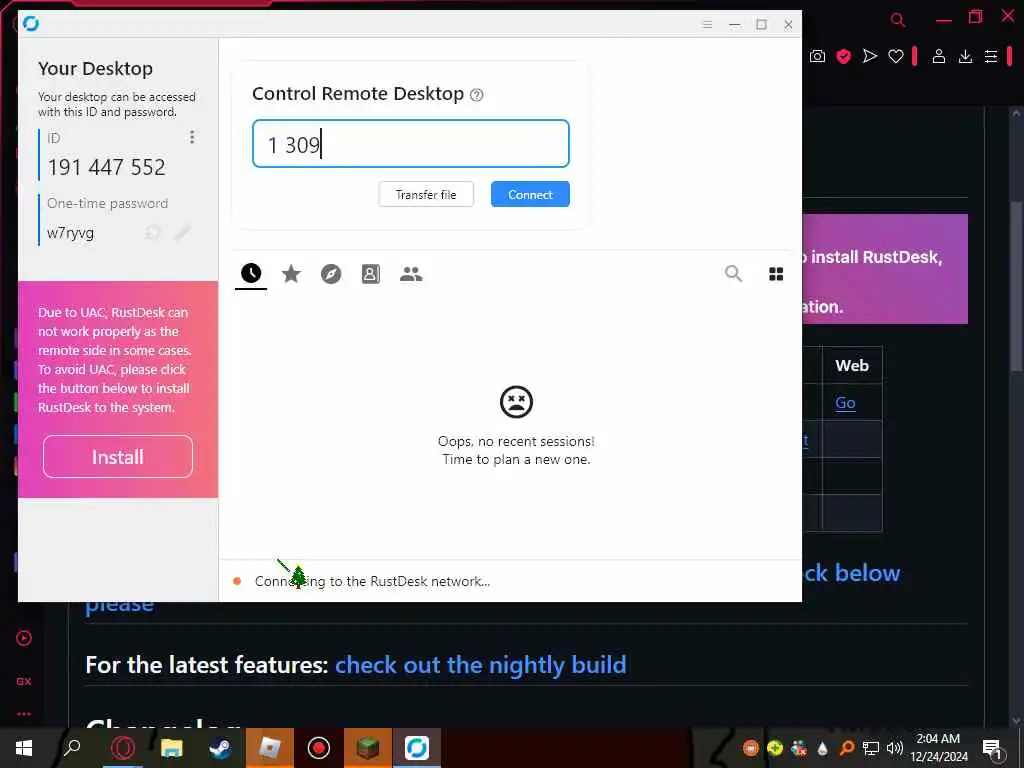1024x768 pixels.
Task: Open the Discovered compass tab
Action: (331, 274)
